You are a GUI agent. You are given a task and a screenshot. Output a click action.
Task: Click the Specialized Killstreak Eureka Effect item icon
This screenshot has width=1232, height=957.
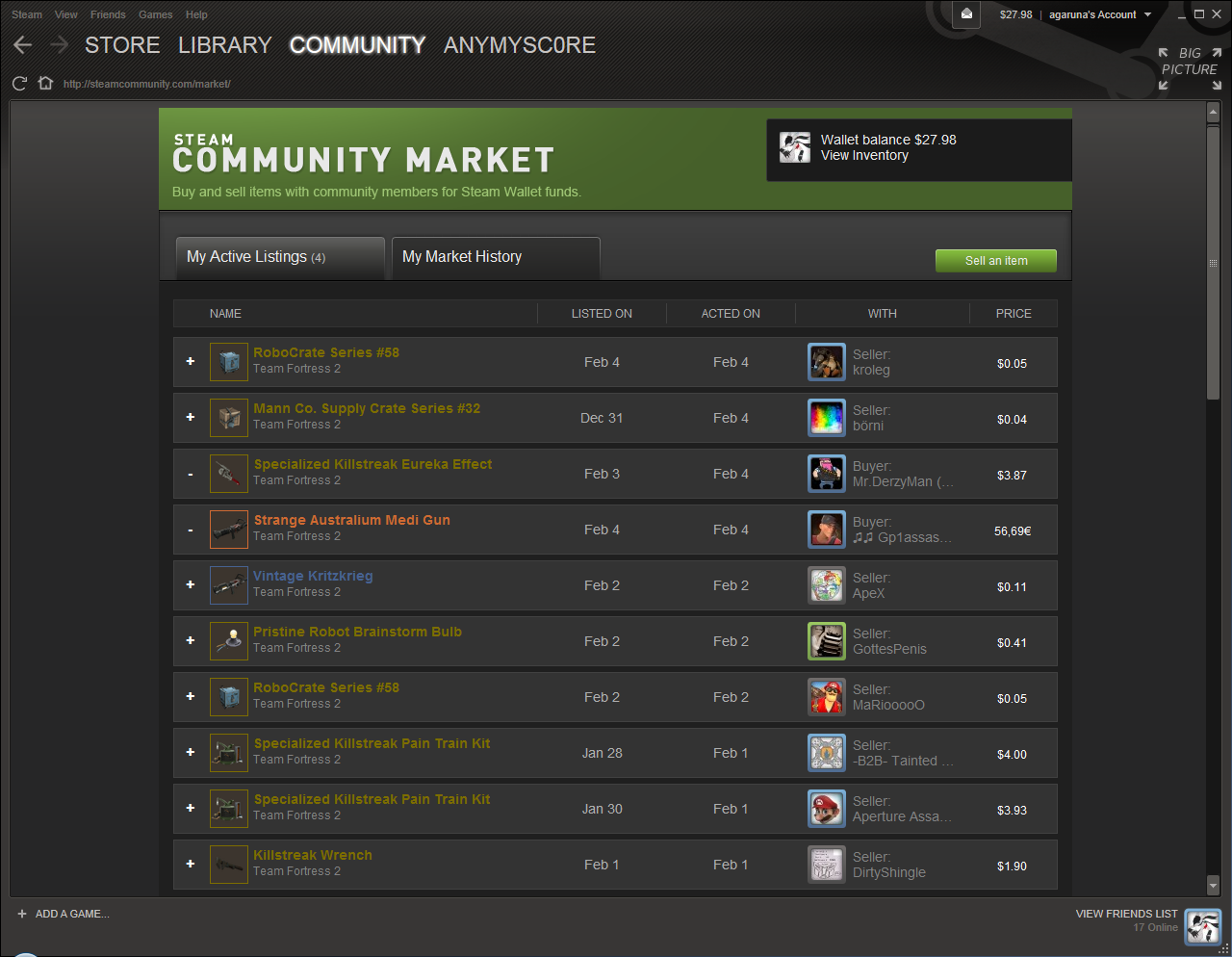tap(229, 474)
